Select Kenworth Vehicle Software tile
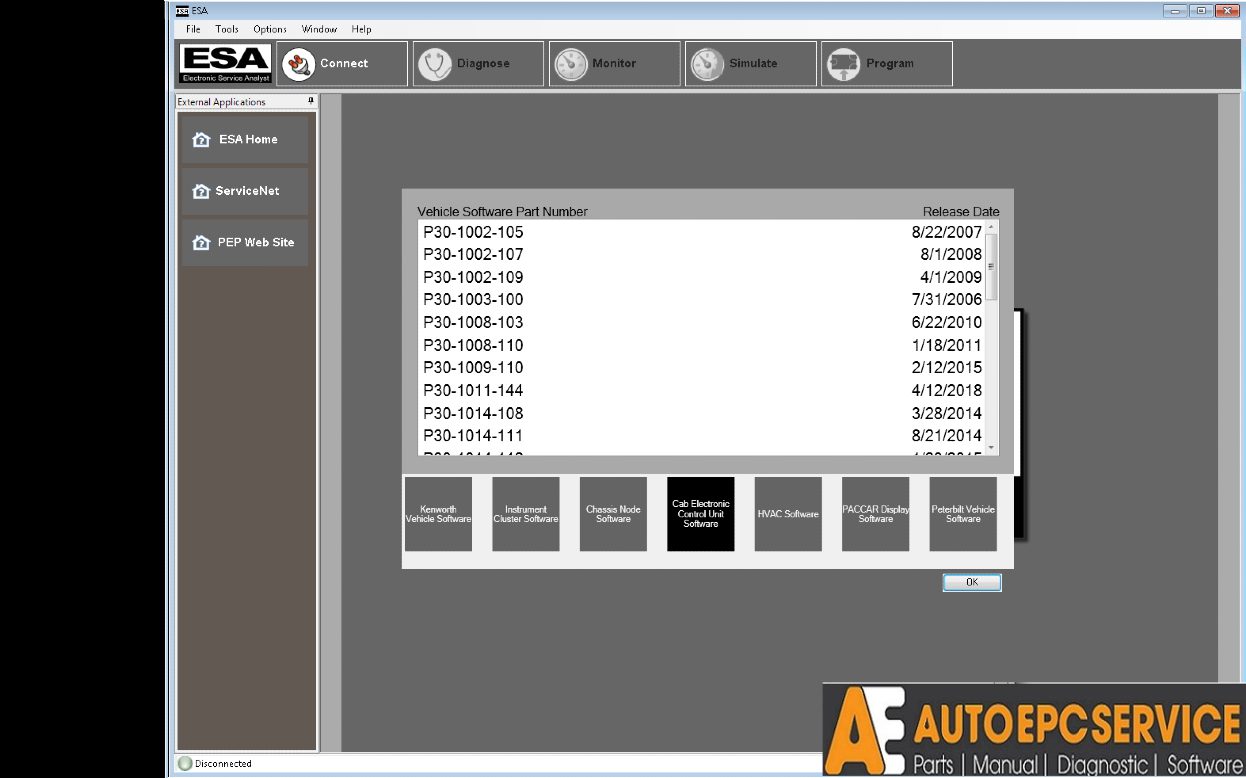This screenshot has height=778, width=1246. (438, 514)
